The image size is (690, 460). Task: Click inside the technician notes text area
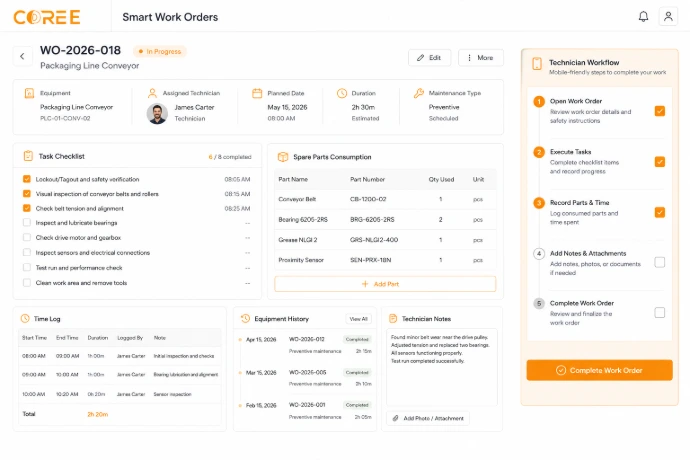pos(442,367)
